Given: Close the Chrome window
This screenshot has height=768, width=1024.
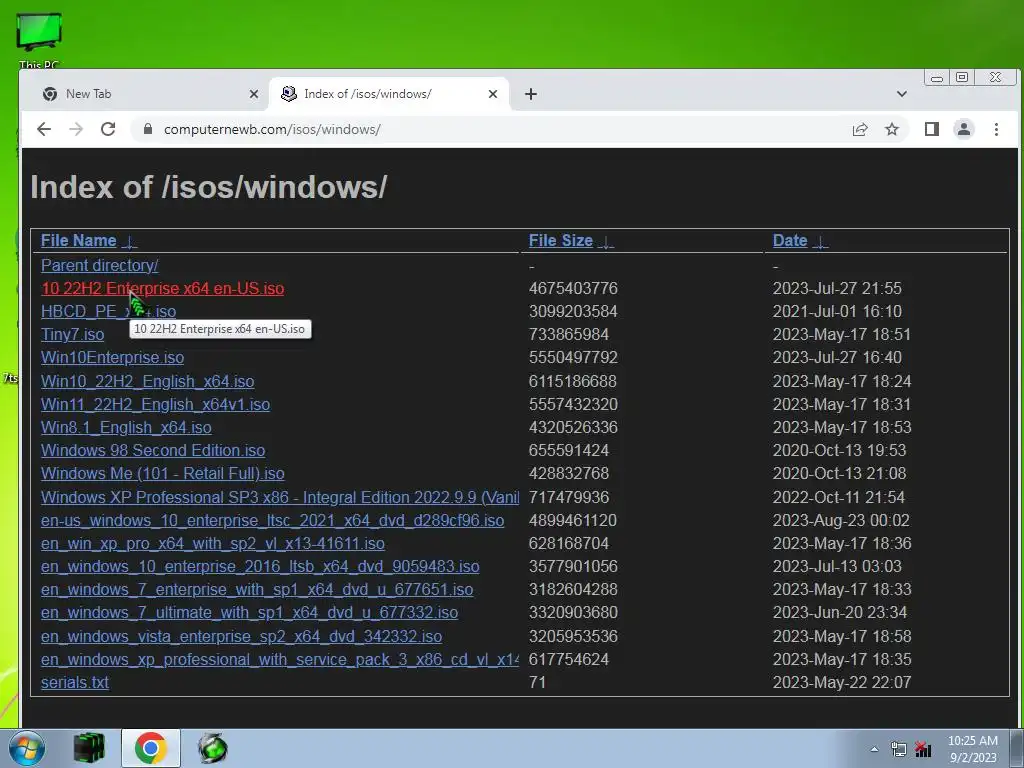Looking at the screenshot, I should tap(995, 77).
